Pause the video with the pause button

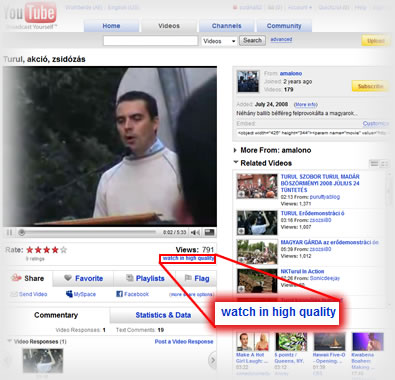[x=9, y=232]
